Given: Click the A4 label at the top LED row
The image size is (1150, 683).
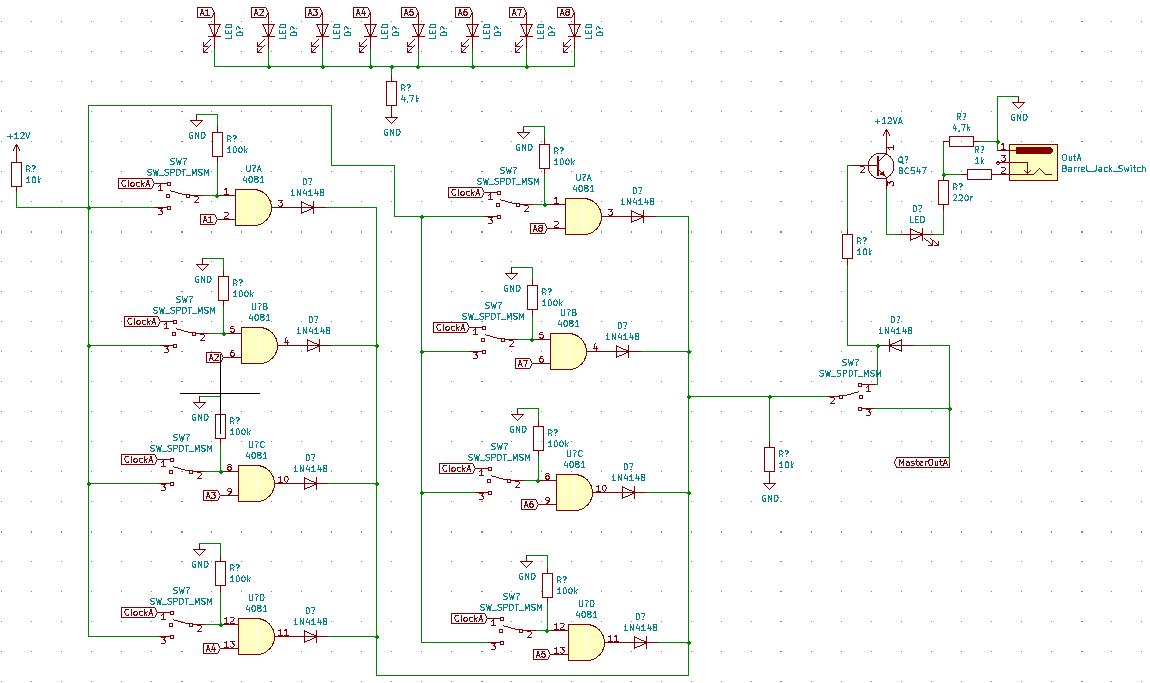Looking at the screenshot, I should (x=362, y=12).
